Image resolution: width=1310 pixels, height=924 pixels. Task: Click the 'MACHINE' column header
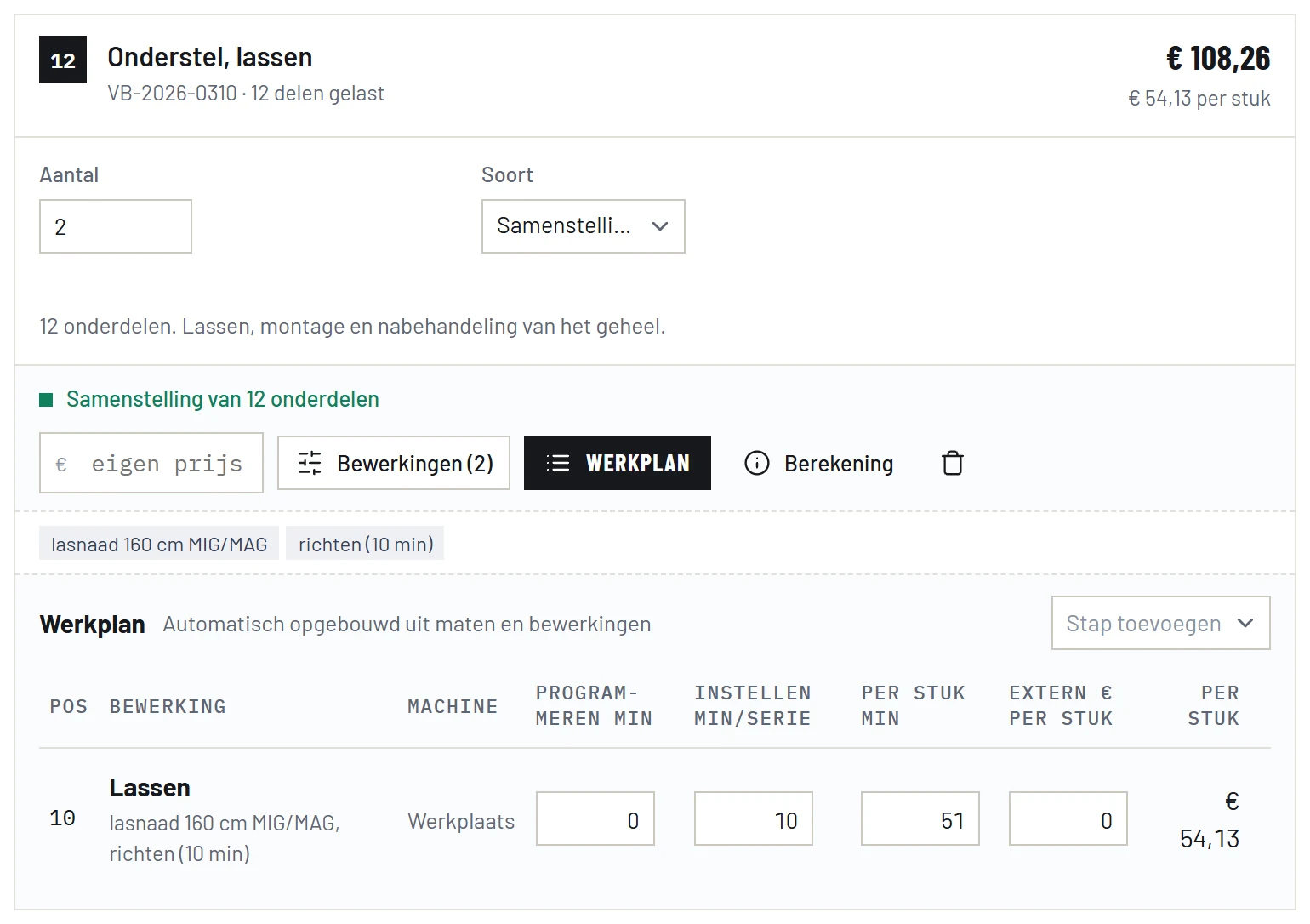[x=453, y=706]
